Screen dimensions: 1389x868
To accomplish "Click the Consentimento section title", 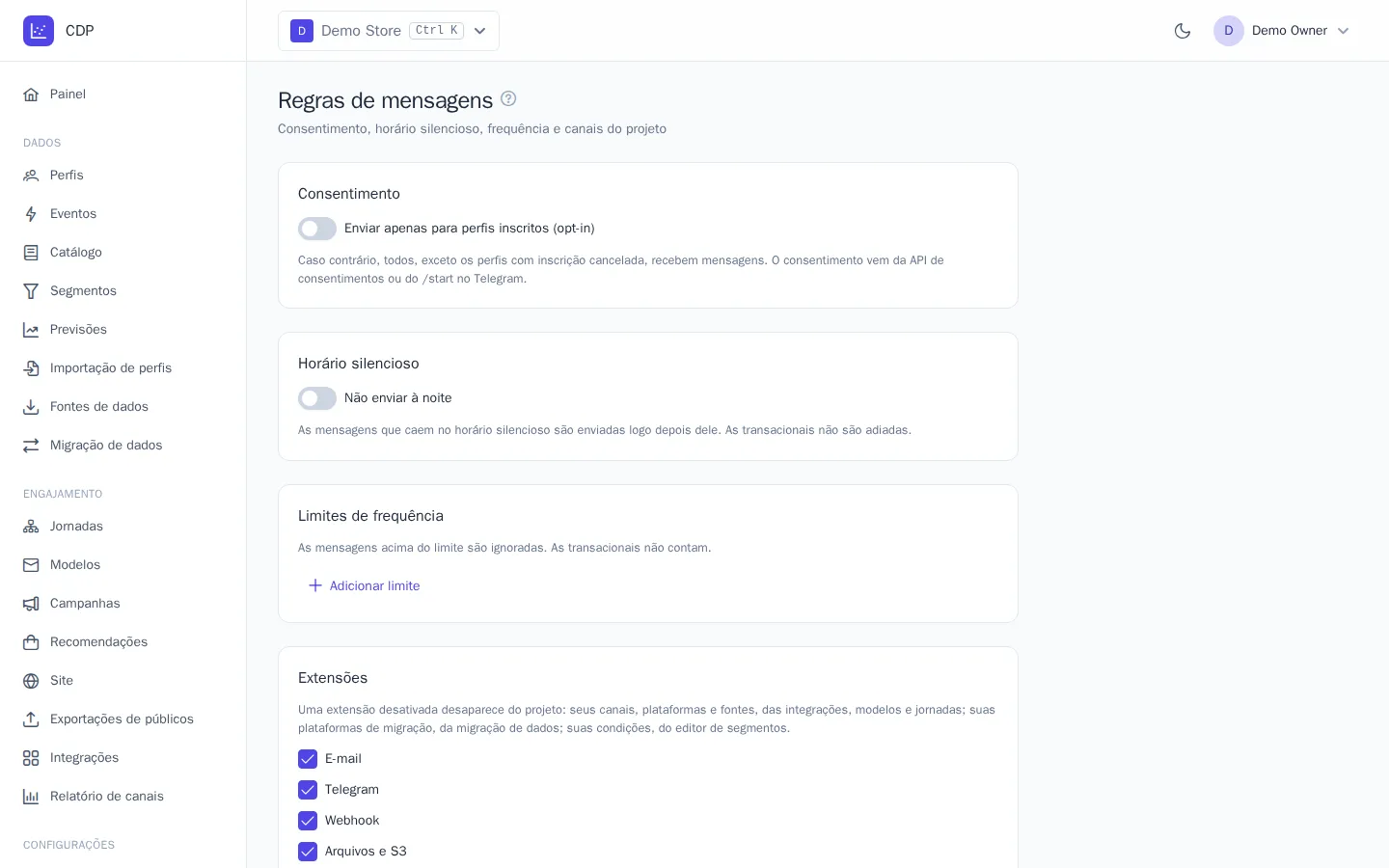I will click(349, 194).
